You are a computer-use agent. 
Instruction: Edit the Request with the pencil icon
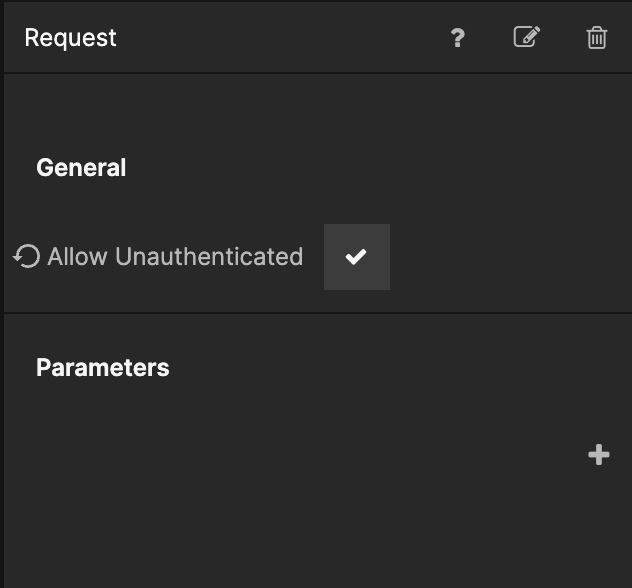coord(527,37)
